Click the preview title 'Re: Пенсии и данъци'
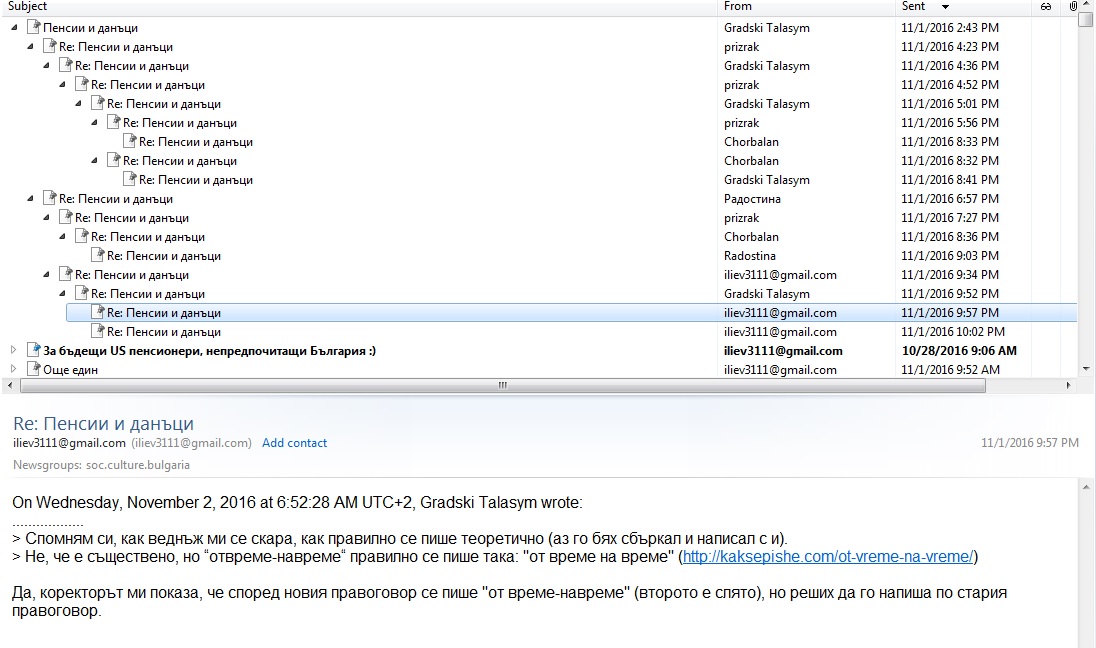 click(103, 423)
